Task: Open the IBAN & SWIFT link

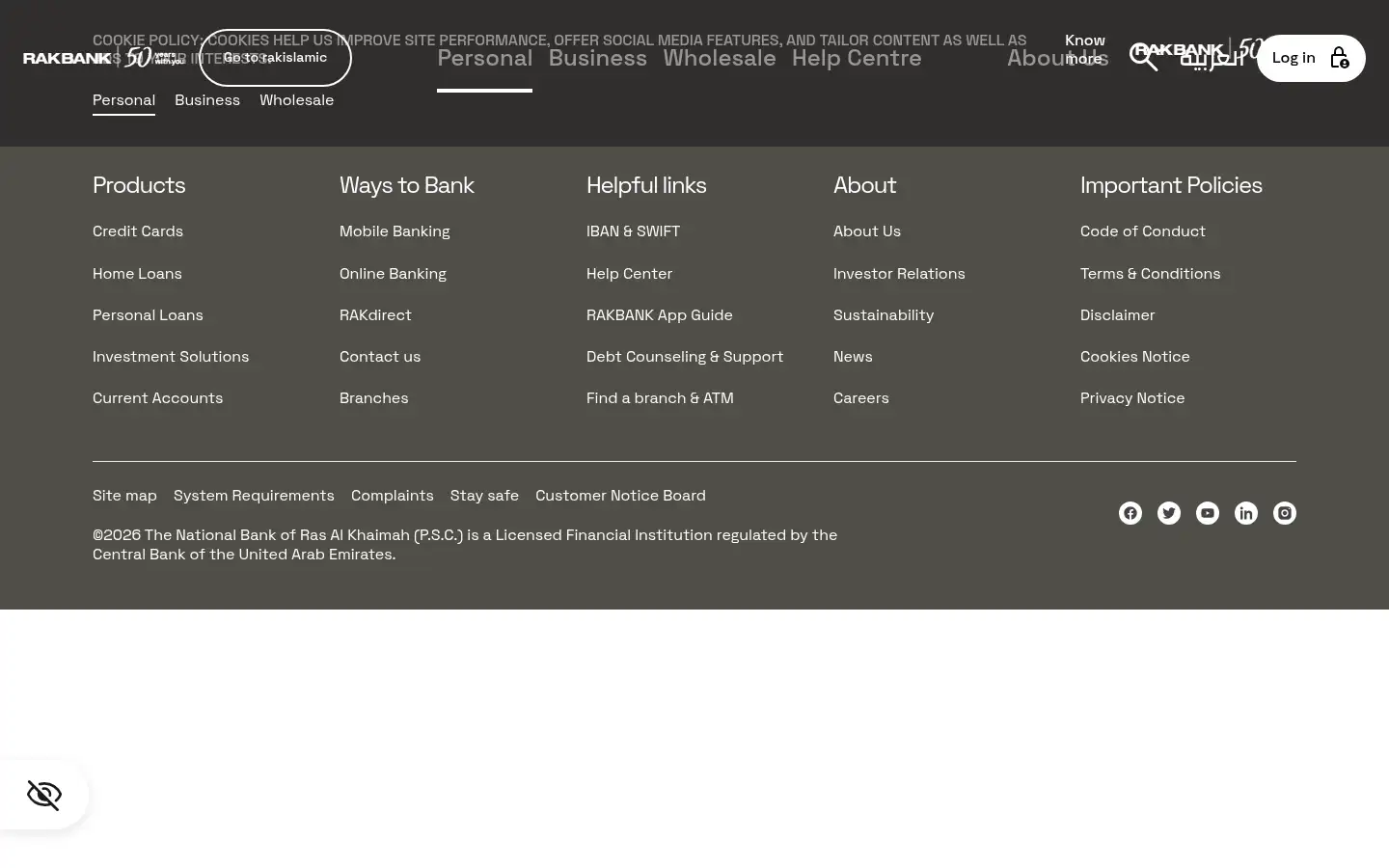Action: pyautogui.click(x=633, y=231)
